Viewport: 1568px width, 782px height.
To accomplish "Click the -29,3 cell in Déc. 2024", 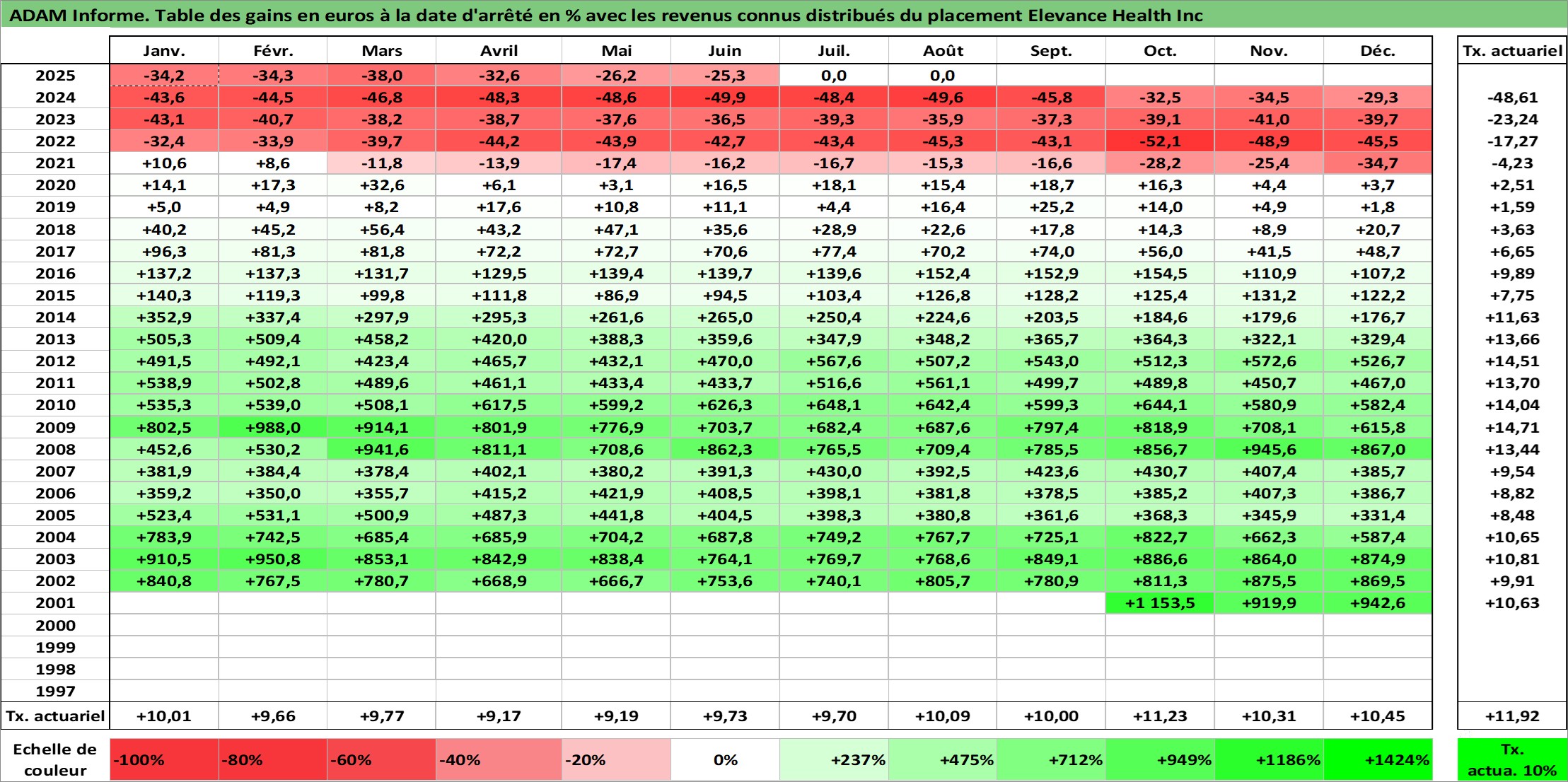I will [x=1378, y=98].
